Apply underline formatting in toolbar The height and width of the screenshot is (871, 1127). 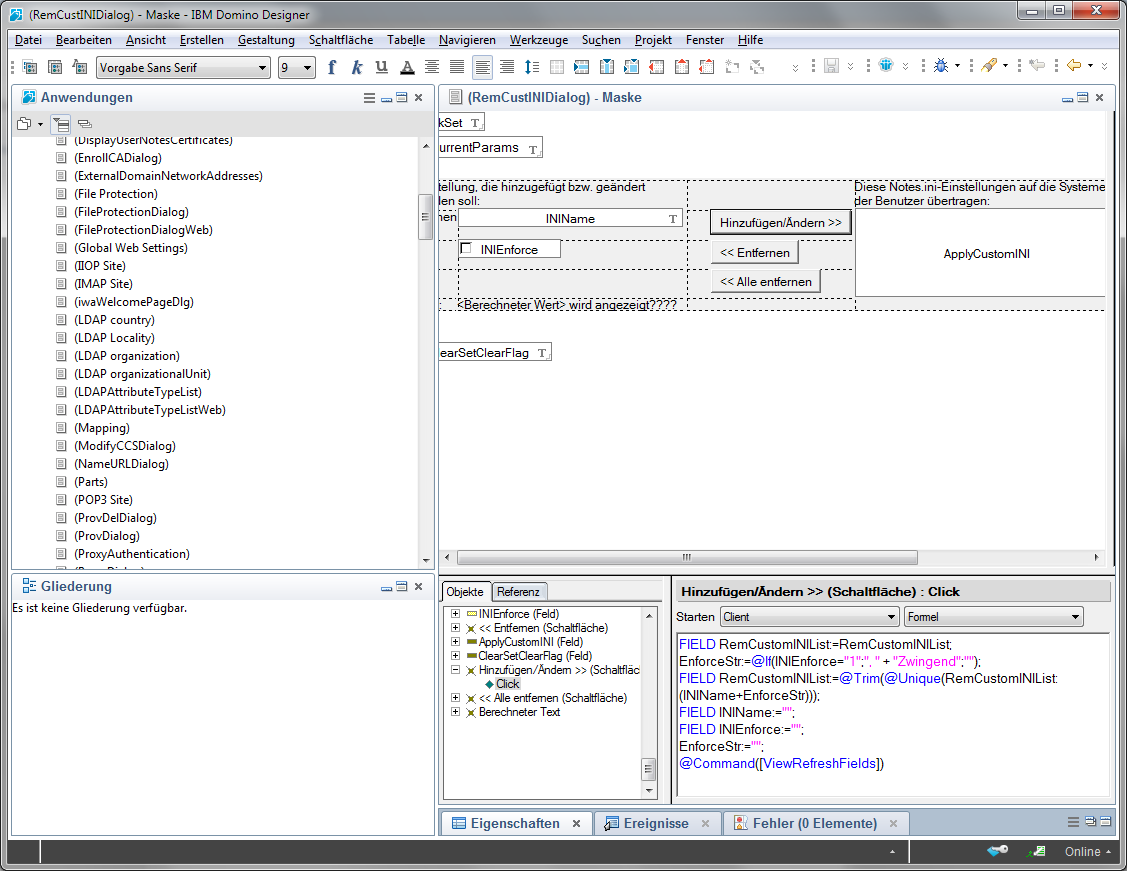point(381,67)
